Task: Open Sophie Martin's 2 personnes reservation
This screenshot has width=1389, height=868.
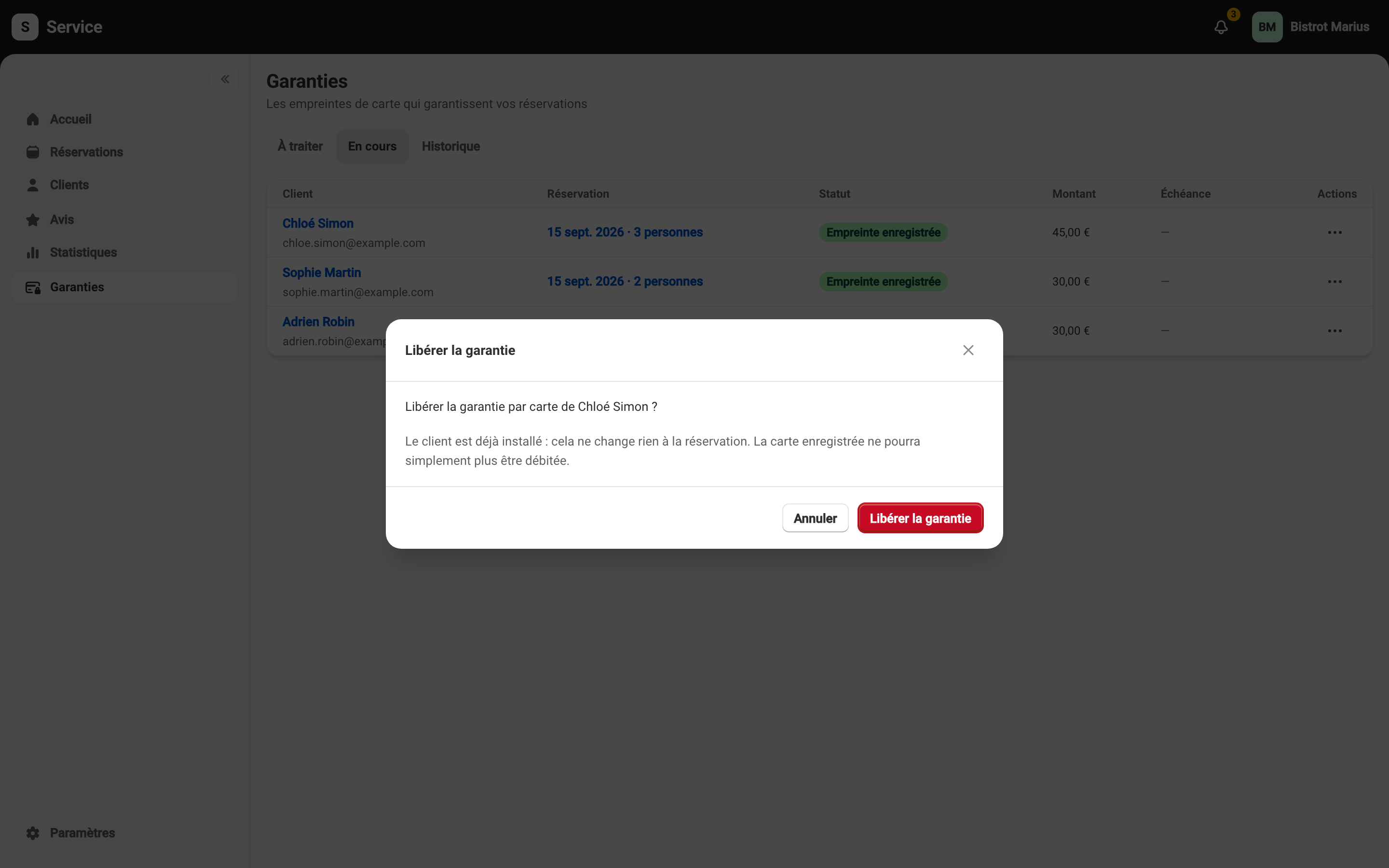Action: click(625, 282)
